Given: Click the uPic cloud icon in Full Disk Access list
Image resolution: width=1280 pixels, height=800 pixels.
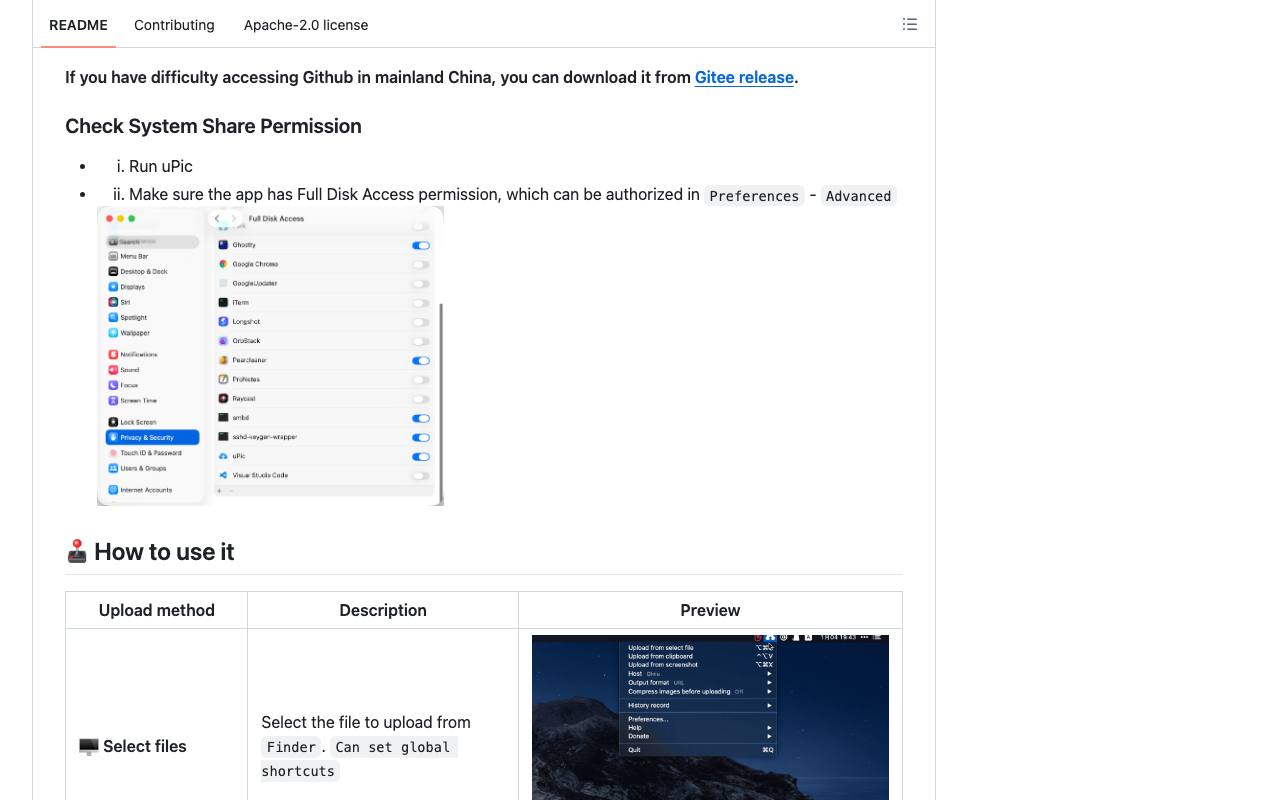Looking at the screenshot, I should 223,456.
